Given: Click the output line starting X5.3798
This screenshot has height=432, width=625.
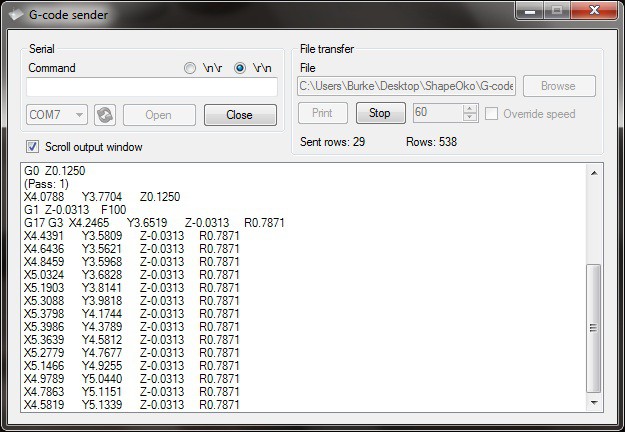Looking at the screenshot, I should pyautogui.click(x=132, y=314).
